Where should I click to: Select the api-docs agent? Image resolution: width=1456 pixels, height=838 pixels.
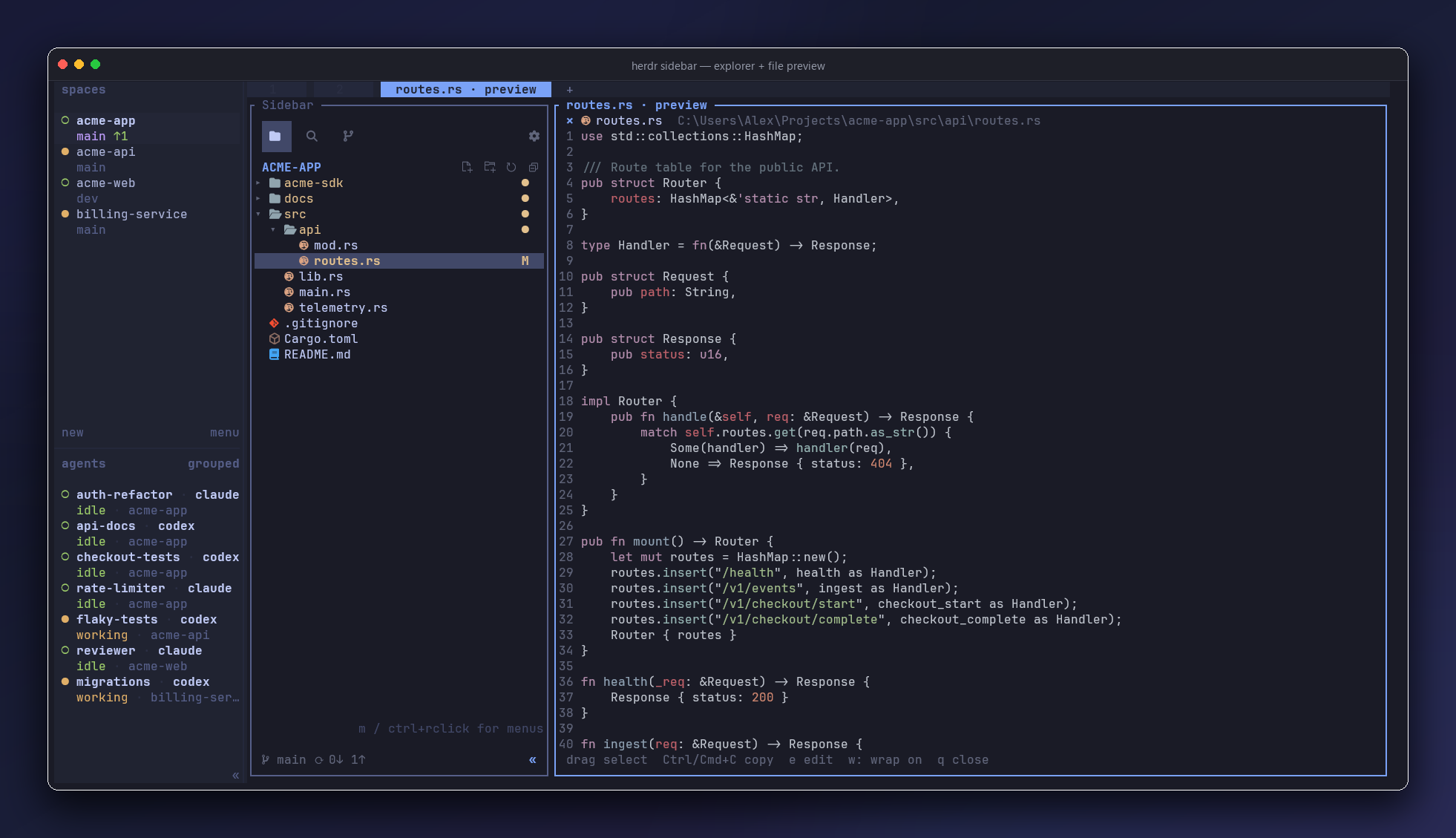coord(105,526)
